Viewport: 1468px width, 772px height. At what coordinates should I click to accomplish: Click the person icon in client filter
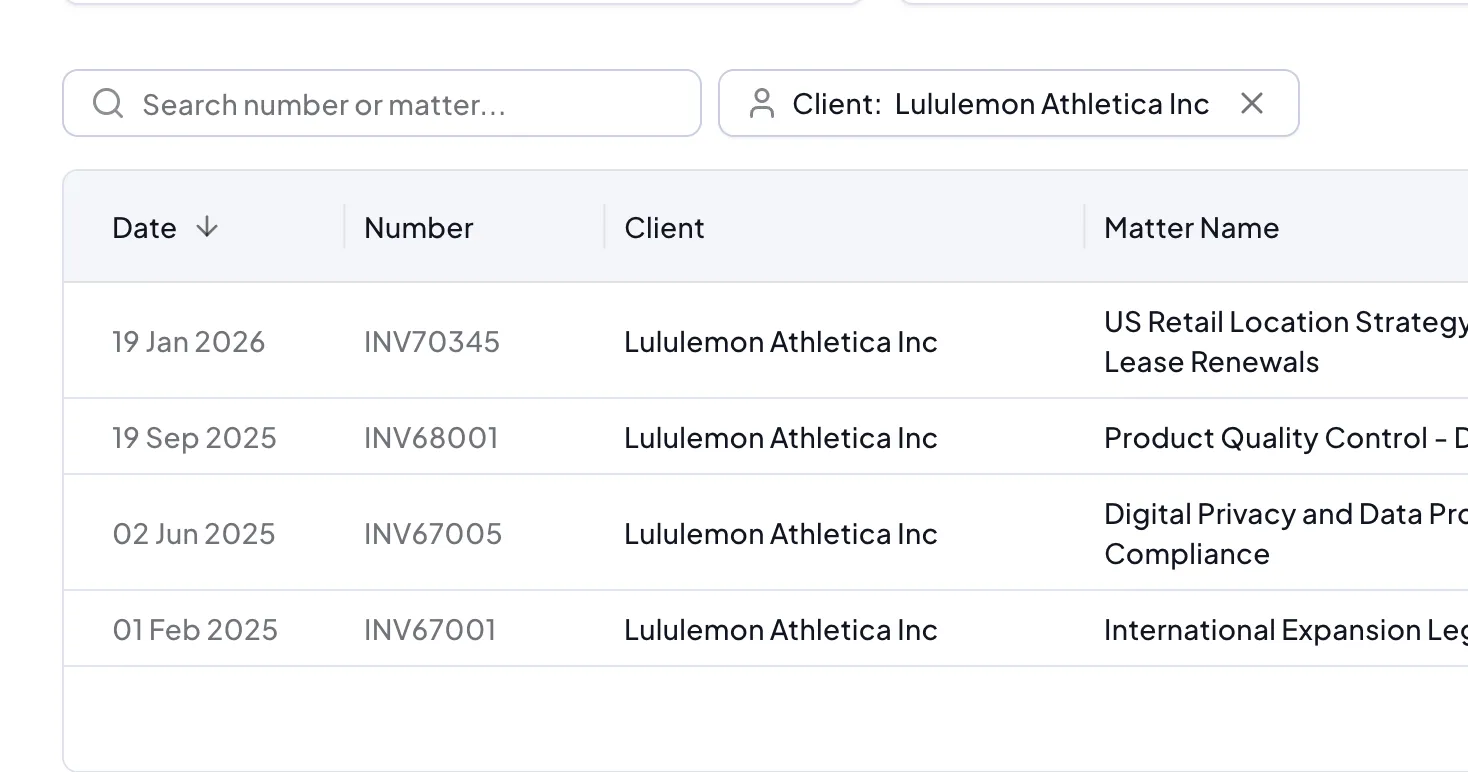point(762,103)
